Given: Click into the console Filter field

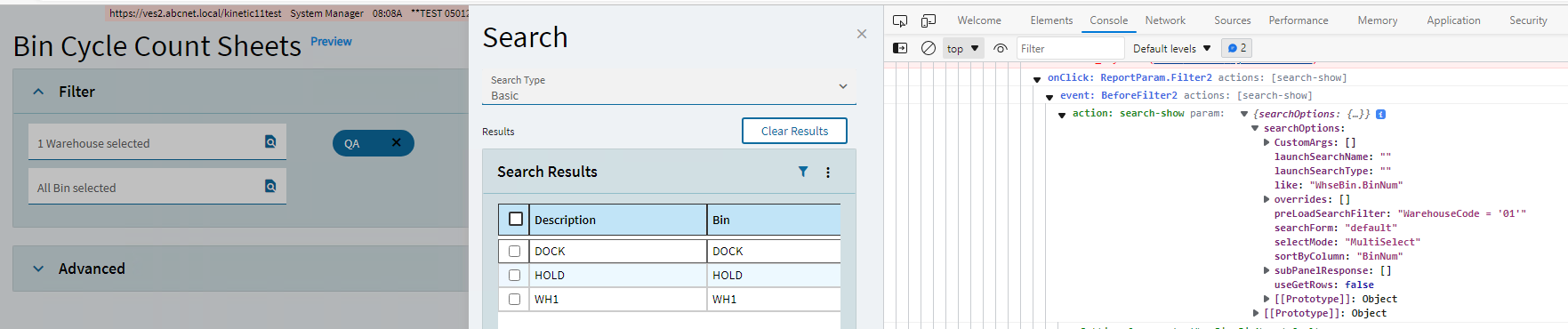Looking at the screenshot, I should coord(1071,48).
